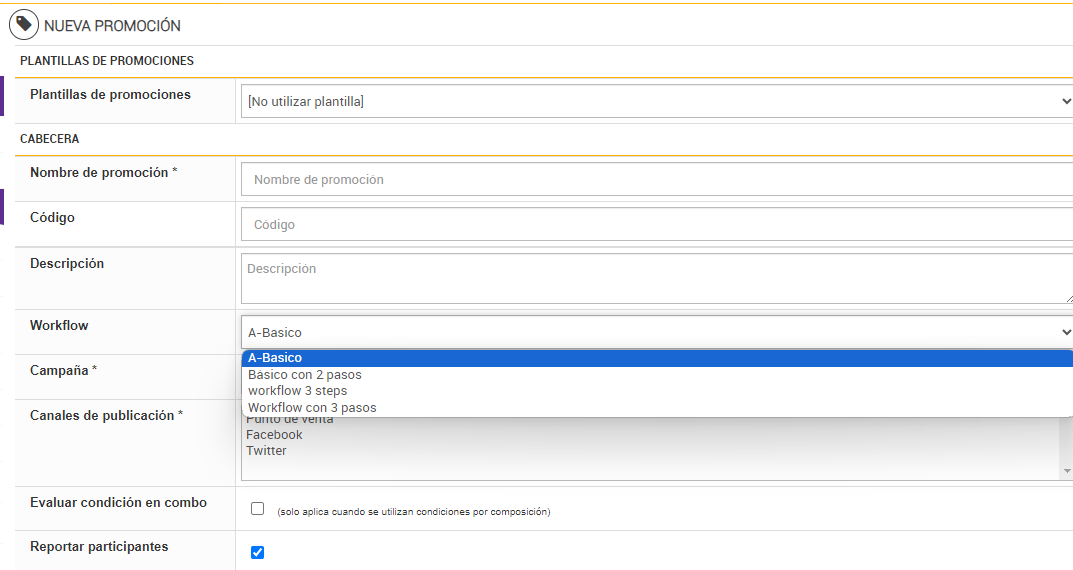Uncheck the Reportar participantes checkbox

coord(257,552)
